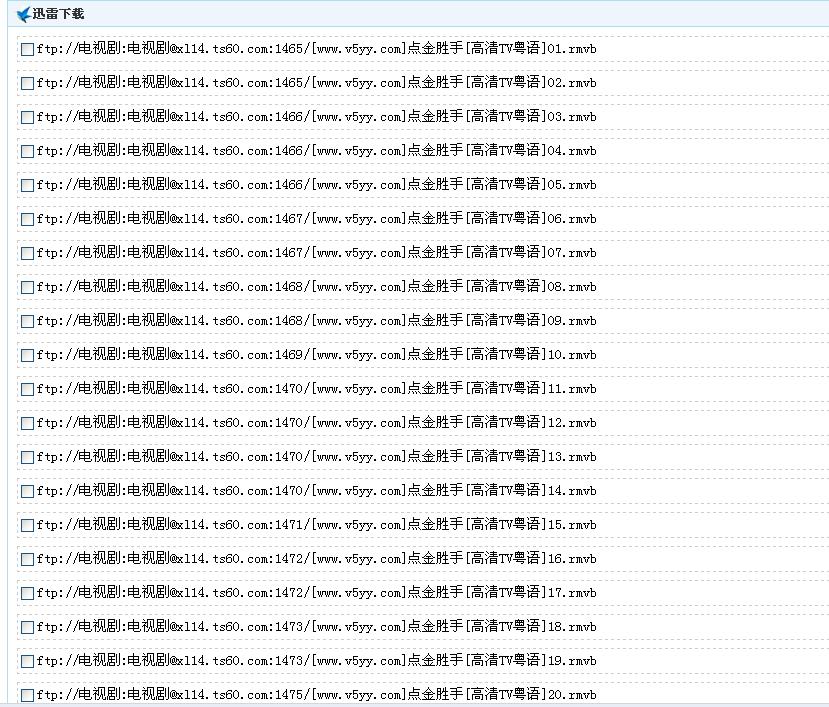Click the ftp link text ending 08.rmvb
This screenshot has height=707, width=829.
317,287
